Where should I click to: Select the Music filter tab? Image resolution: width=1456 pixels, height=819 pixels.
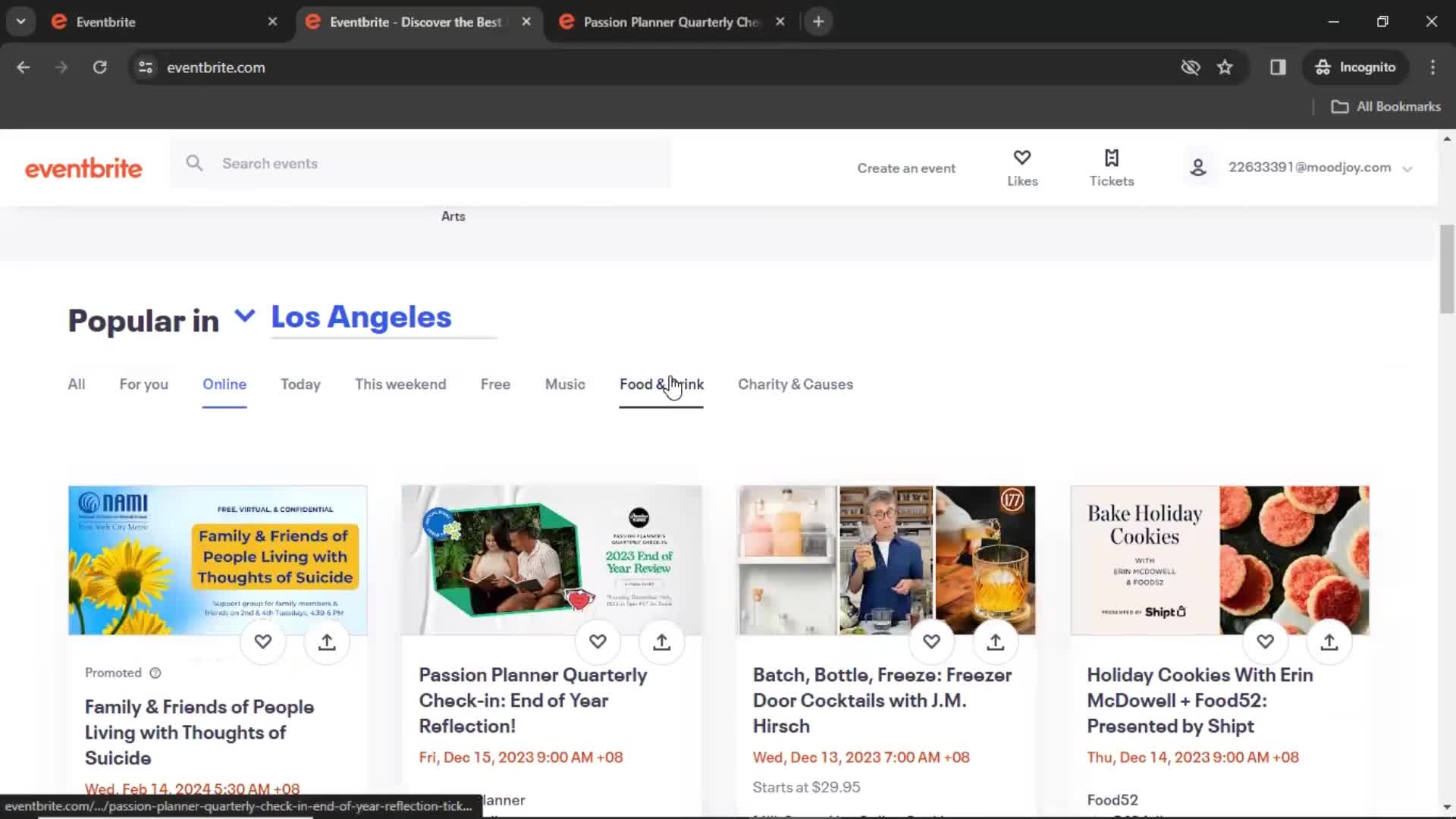565,384
